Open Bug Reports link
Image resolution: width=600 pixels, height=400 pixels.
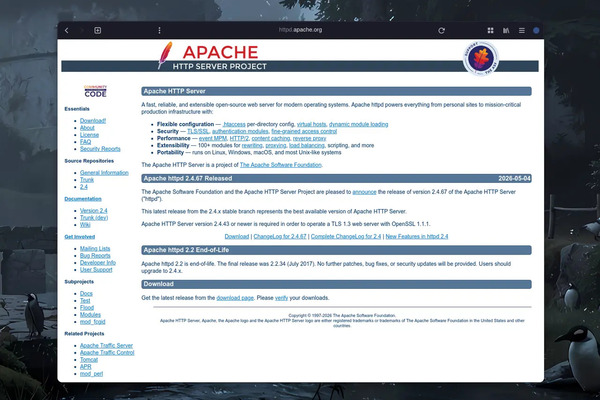click(x=95, y=255)
